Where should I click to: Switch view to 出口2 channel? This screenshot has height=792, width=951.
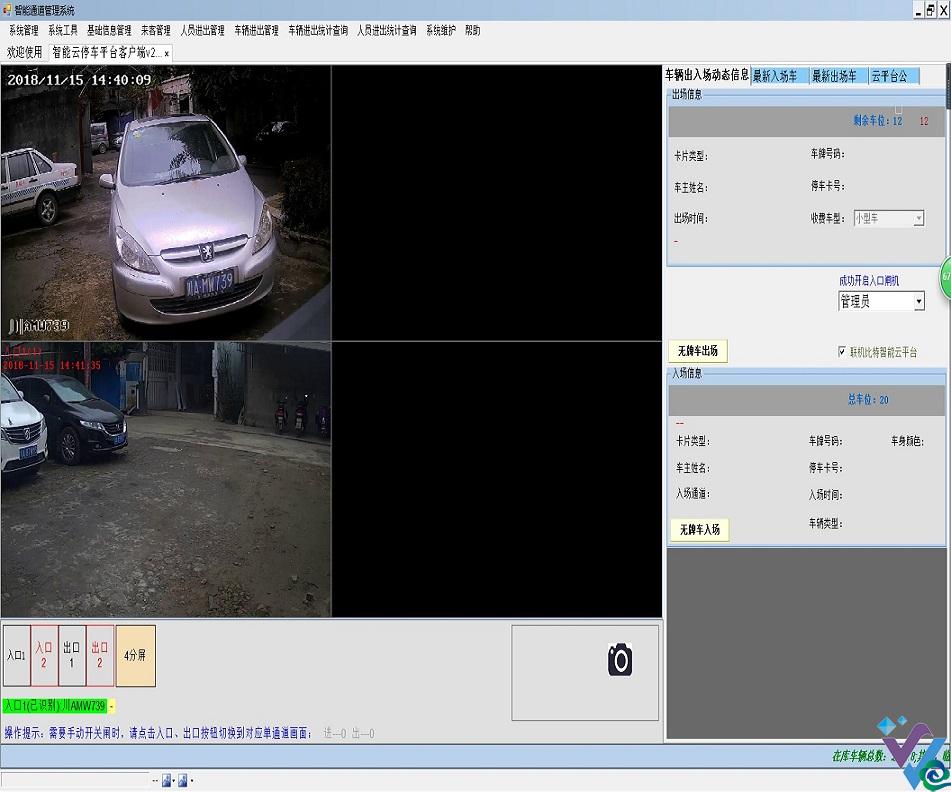100,656
